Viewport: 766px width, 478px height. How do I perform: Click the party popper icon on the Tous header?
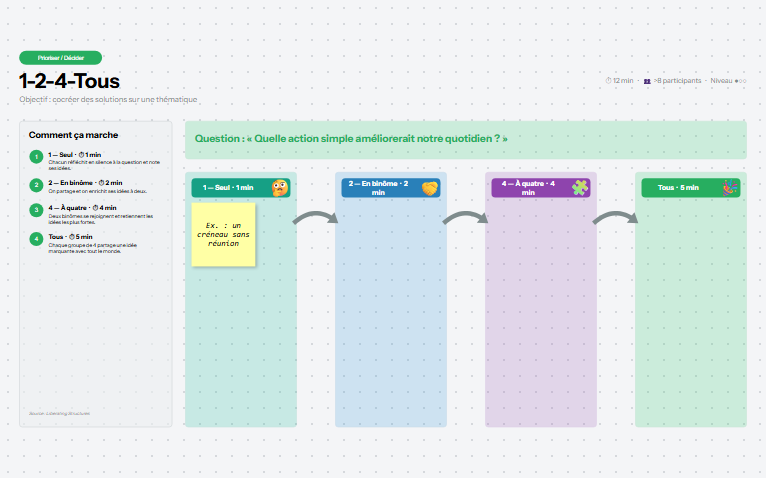point(730,188)
